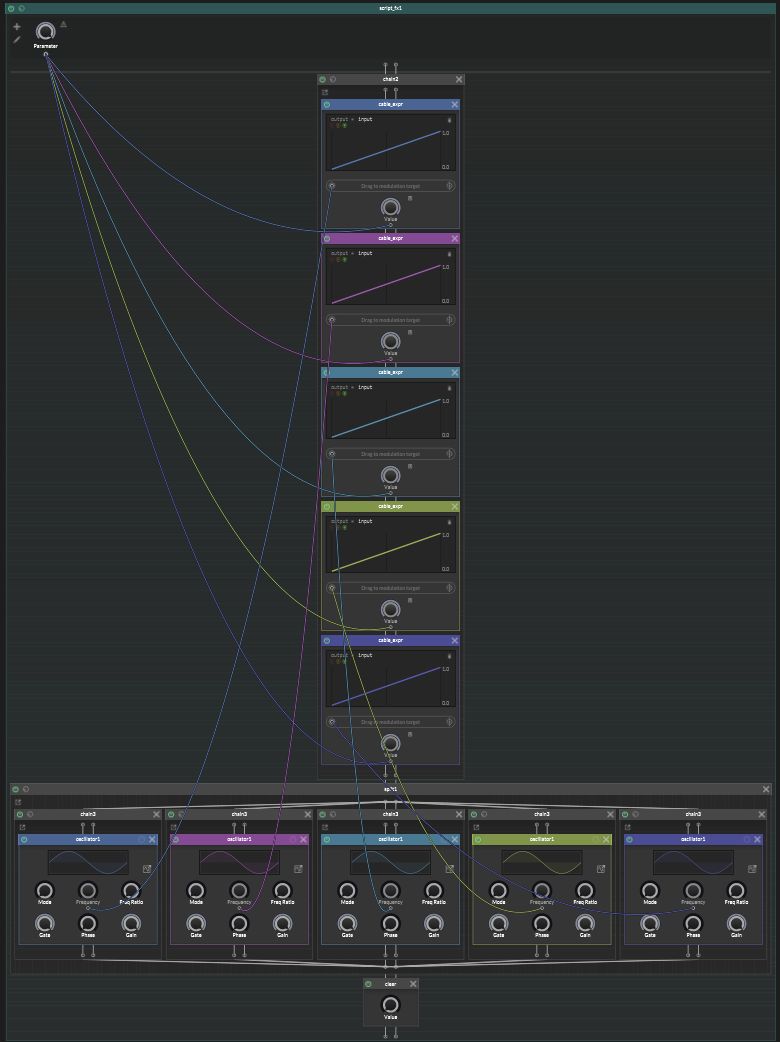
Task: Click Gate knob on green oscillator1
Action: click(498, 923)
